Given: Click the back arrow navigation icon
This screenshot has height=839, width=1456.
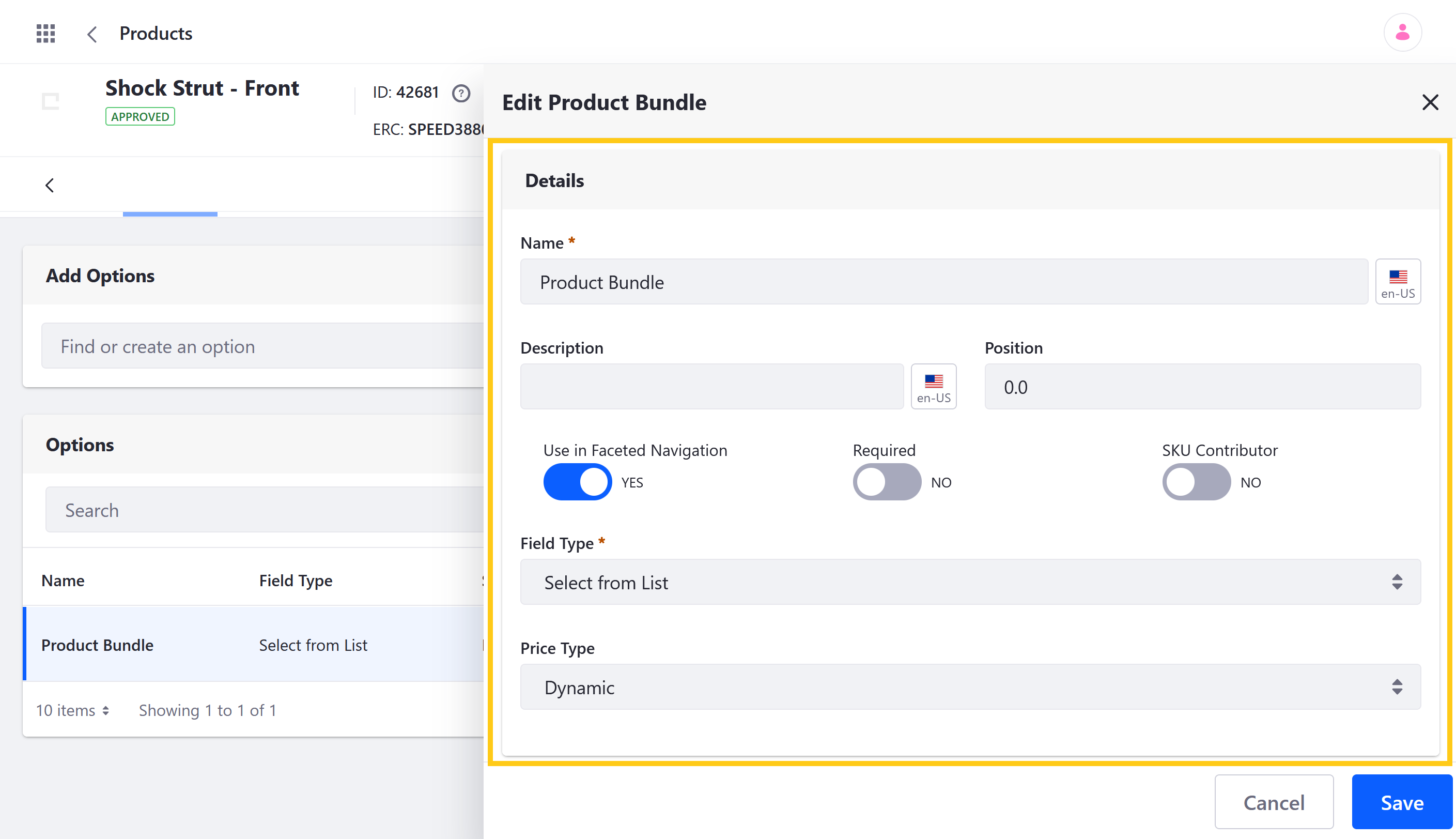Looking at the screenshot, I should (x=91, y=34).
